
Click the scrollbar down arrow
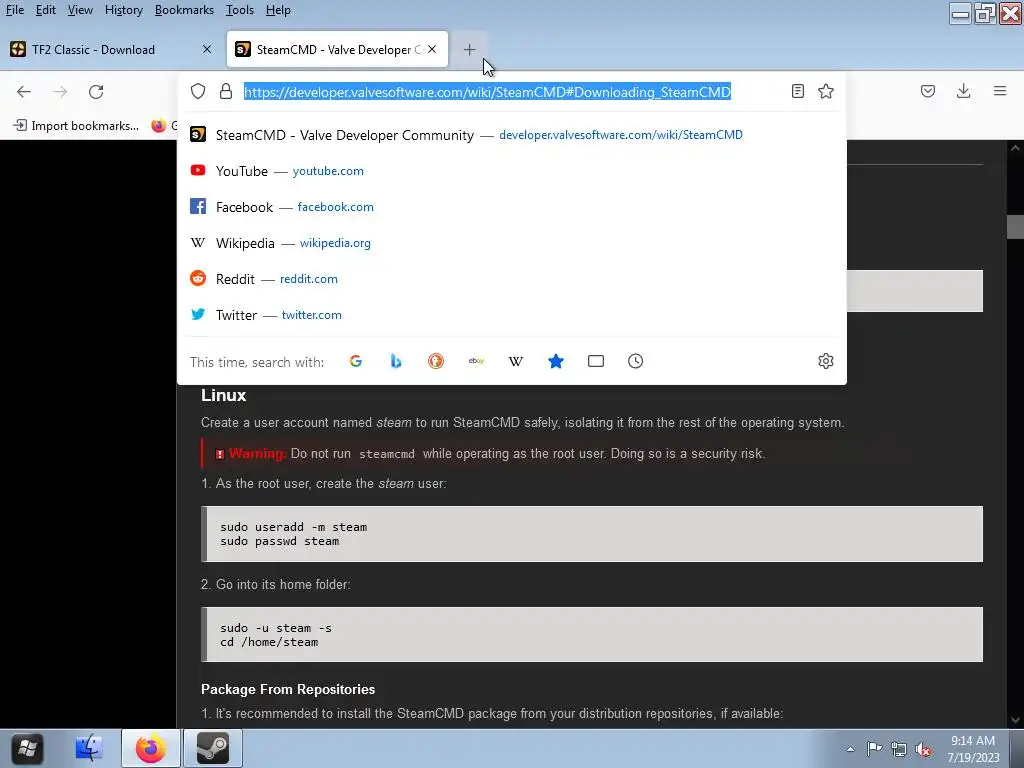1015,720
